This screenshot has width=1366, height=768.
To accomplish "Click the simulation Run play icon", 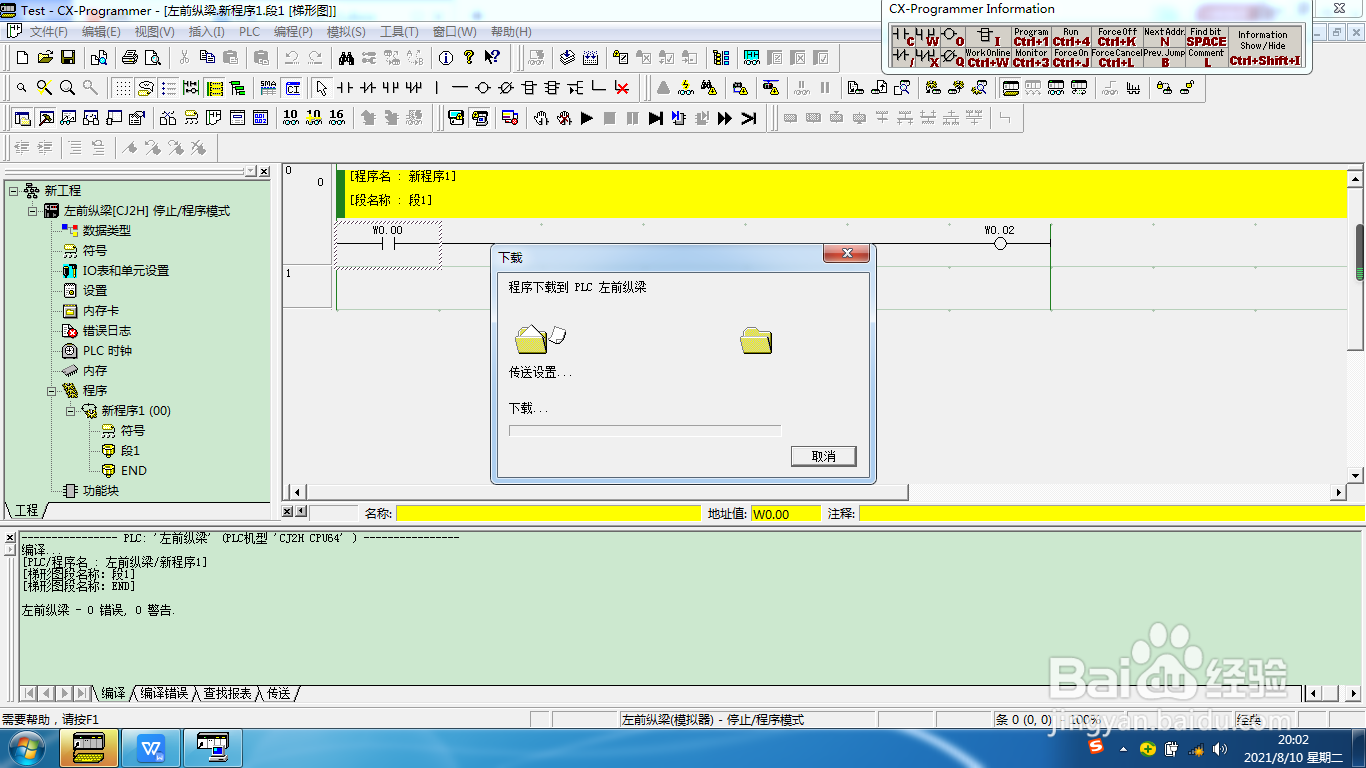I will click(587, 118).
